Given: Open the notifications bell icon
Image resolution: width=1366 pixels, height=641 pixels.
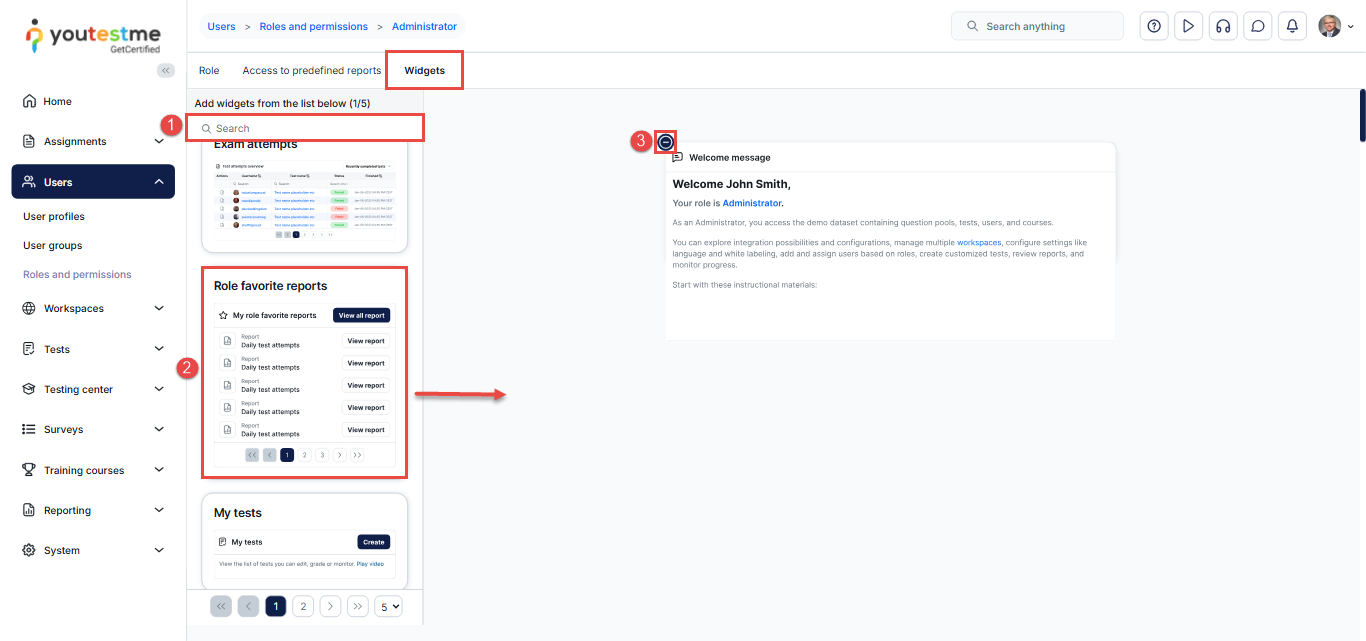Looking at the screenshot, I should coord(1292,27).
